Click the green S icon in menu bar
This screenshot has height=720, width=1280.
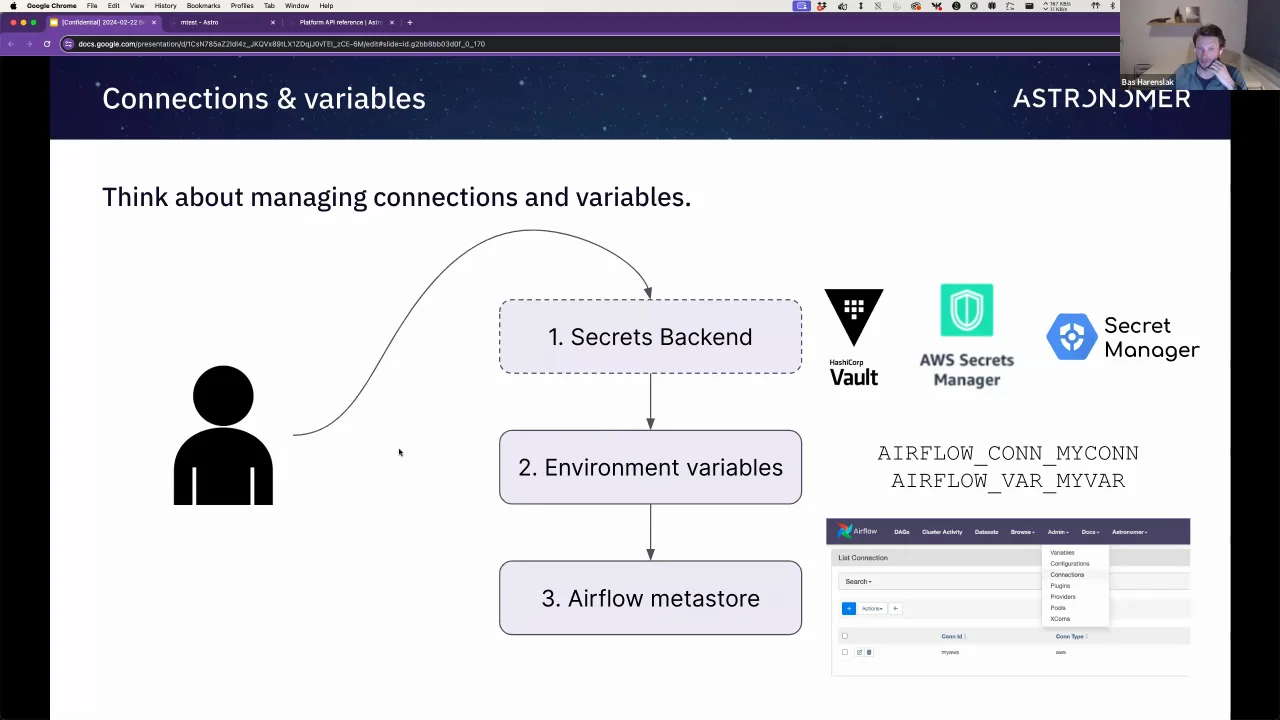(956, 6)
